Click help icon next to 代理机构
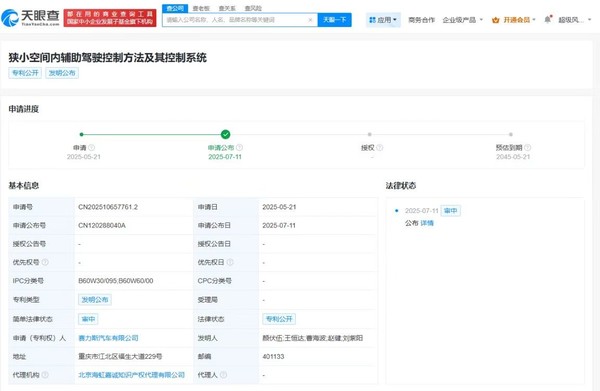 pos(45,375)
